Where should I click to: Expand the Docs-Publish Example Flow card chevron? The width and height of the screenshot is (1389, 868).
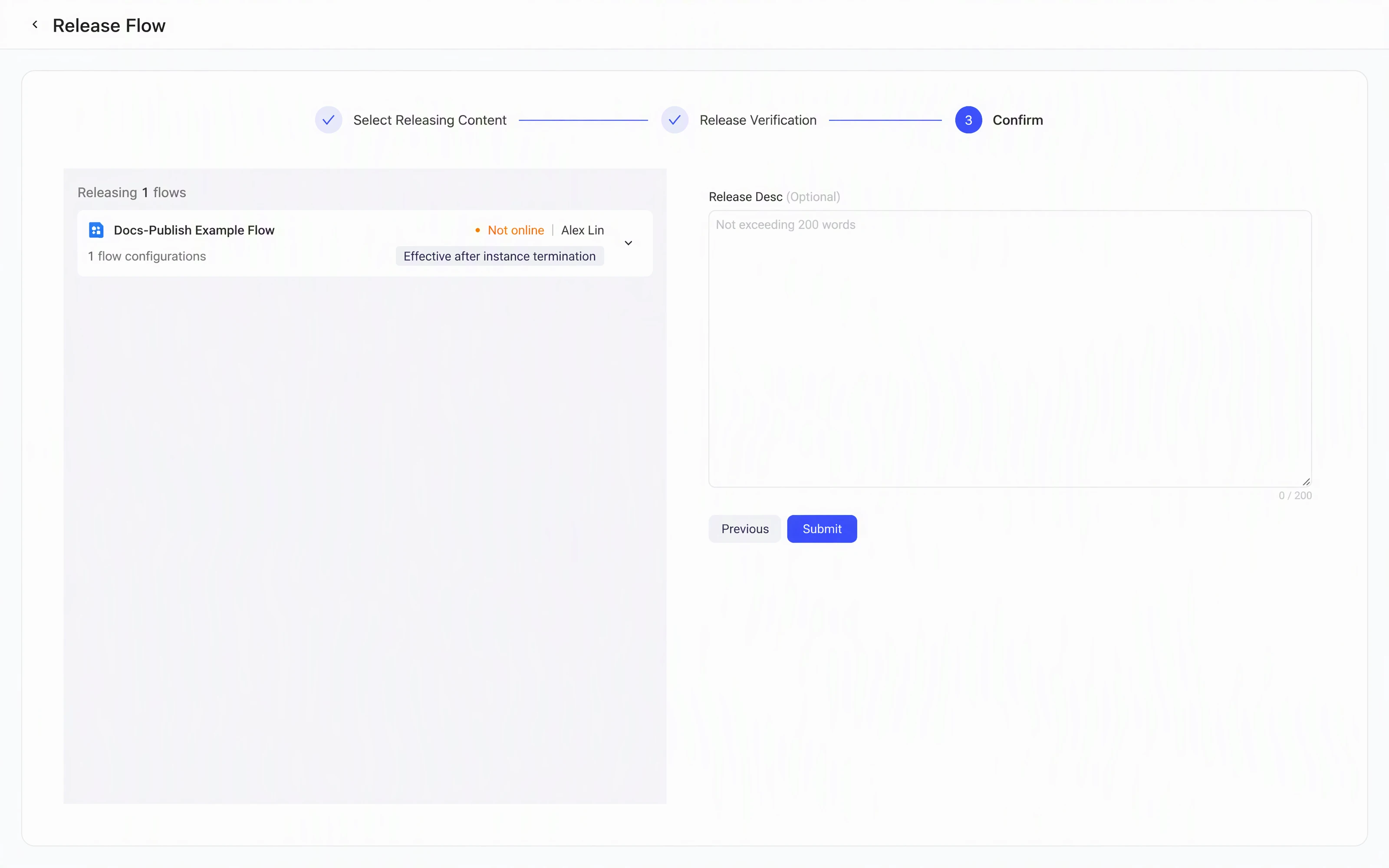[x=629, y=243]
